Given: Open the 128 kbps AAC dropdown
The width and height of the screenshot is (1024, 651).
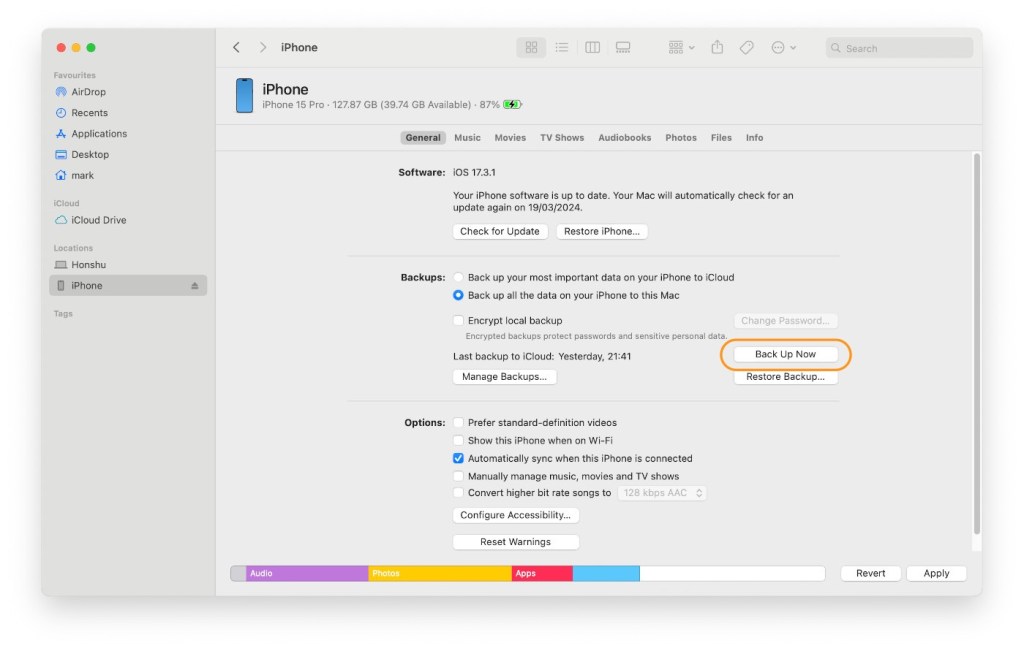Looking at the screenshot, I should pyautogui.click(x=662, y=493).
